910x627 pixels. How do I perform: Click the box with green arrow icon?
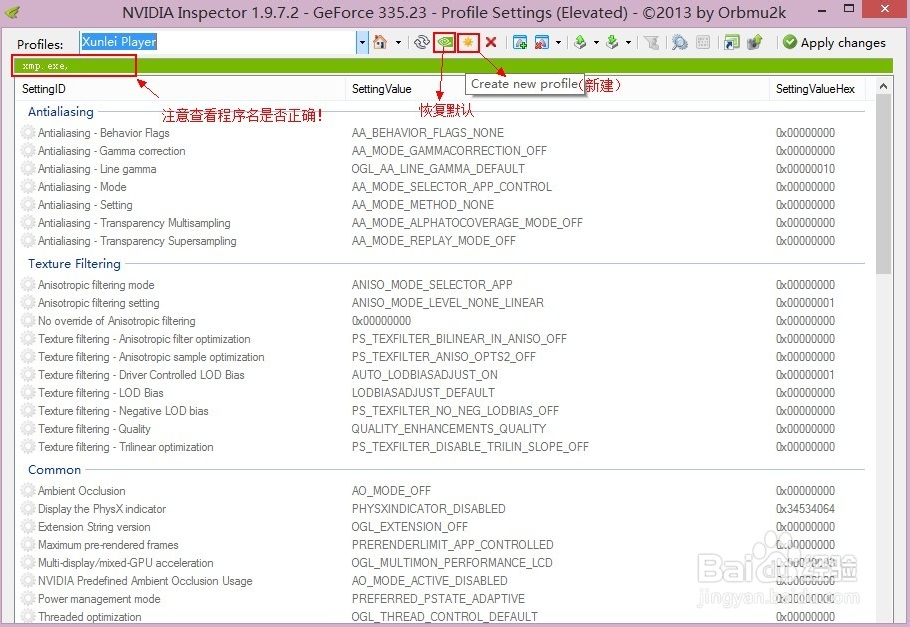point(754,42)
